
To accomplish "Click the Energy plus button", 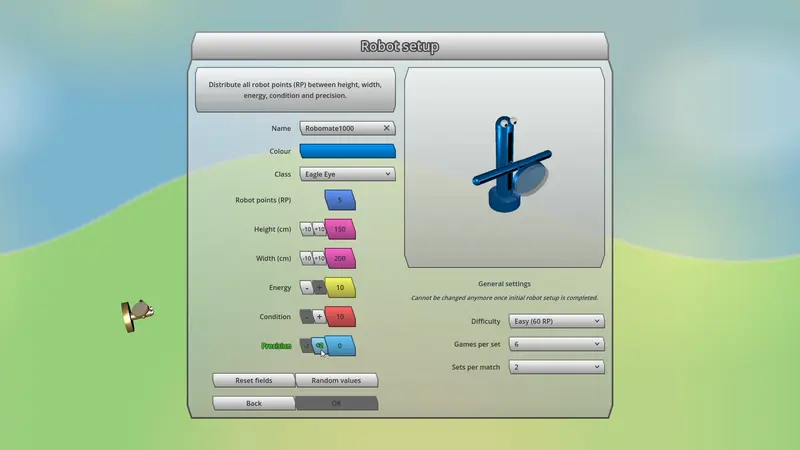I will [319, 287].
